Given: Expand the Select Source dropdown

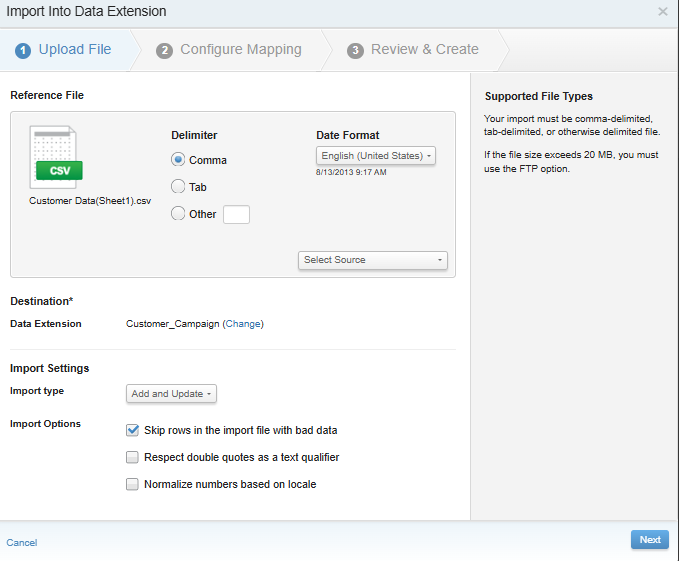Looking at the screenshot, I should [373, 260].
